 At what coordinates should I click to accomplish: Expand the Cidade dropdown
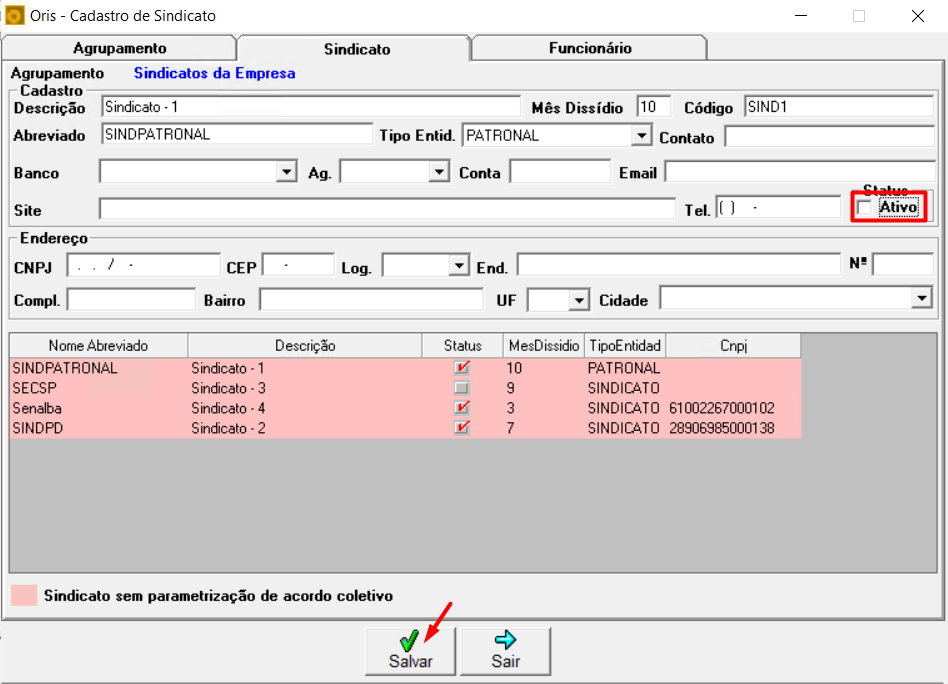click(x=921, y=299)
